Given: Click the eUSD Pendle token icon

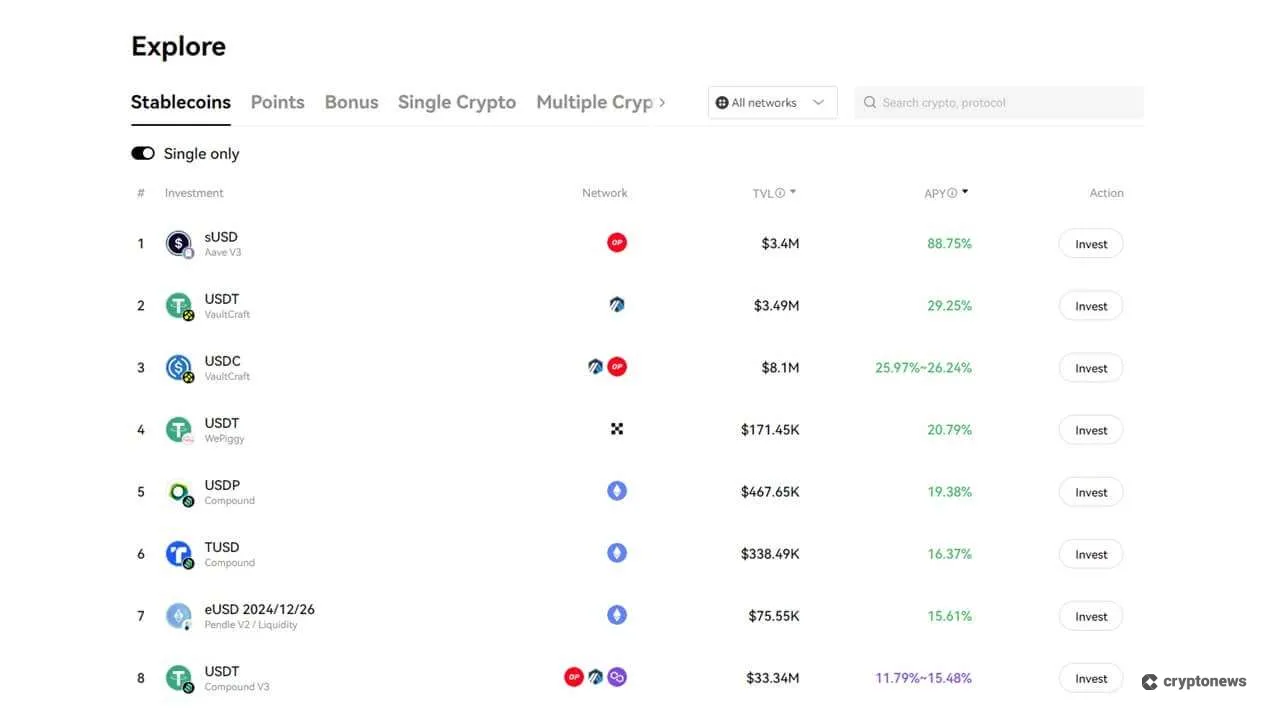Looking at the screenshot, I should coord(178,615).
